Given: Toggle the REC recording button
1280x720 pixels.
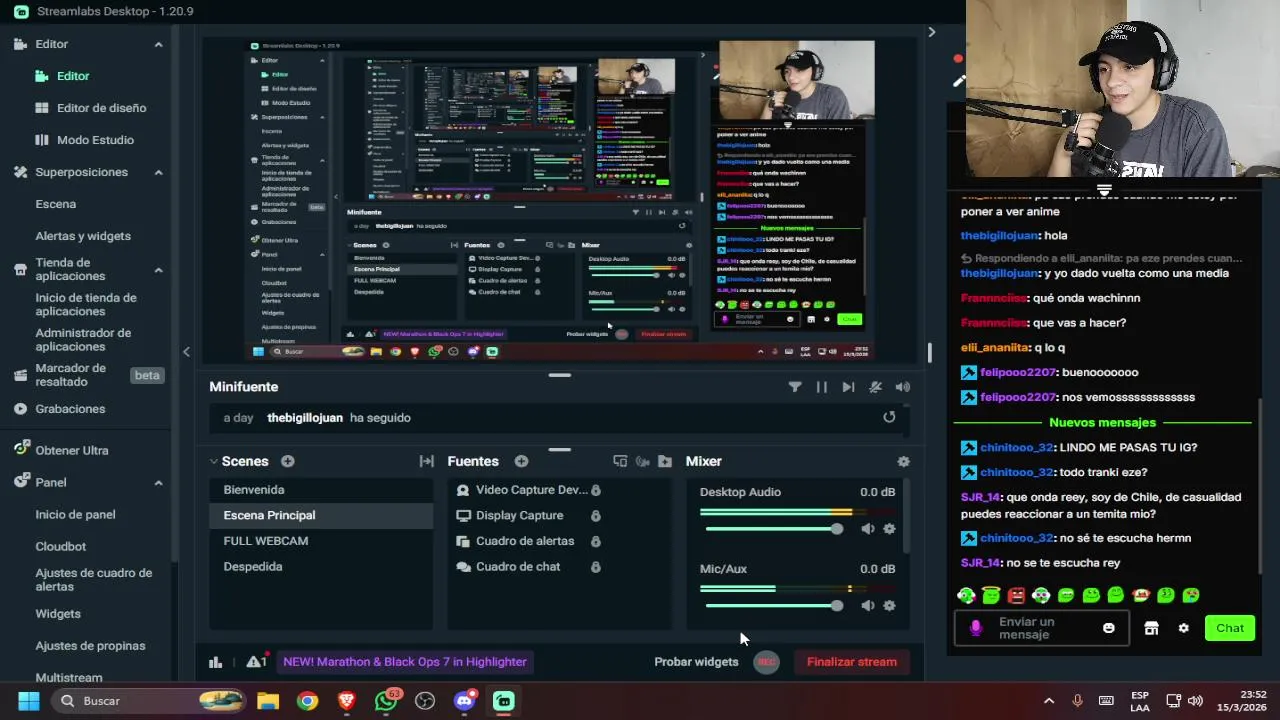Looking at the screenshot, I should [766, 662].
